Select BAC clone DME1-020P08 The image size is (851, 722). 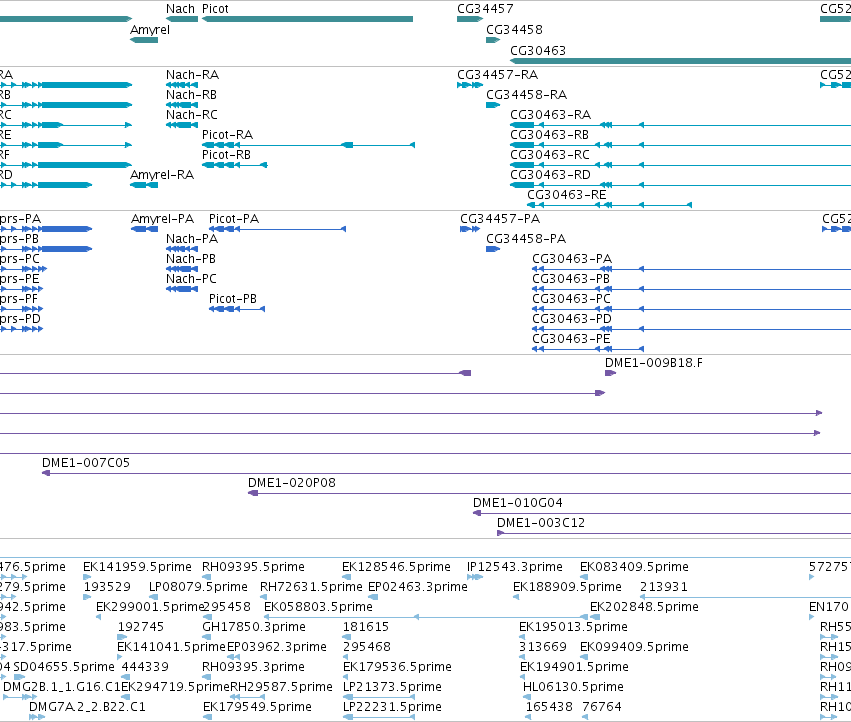pyautogui.click(x=292, y=483)
